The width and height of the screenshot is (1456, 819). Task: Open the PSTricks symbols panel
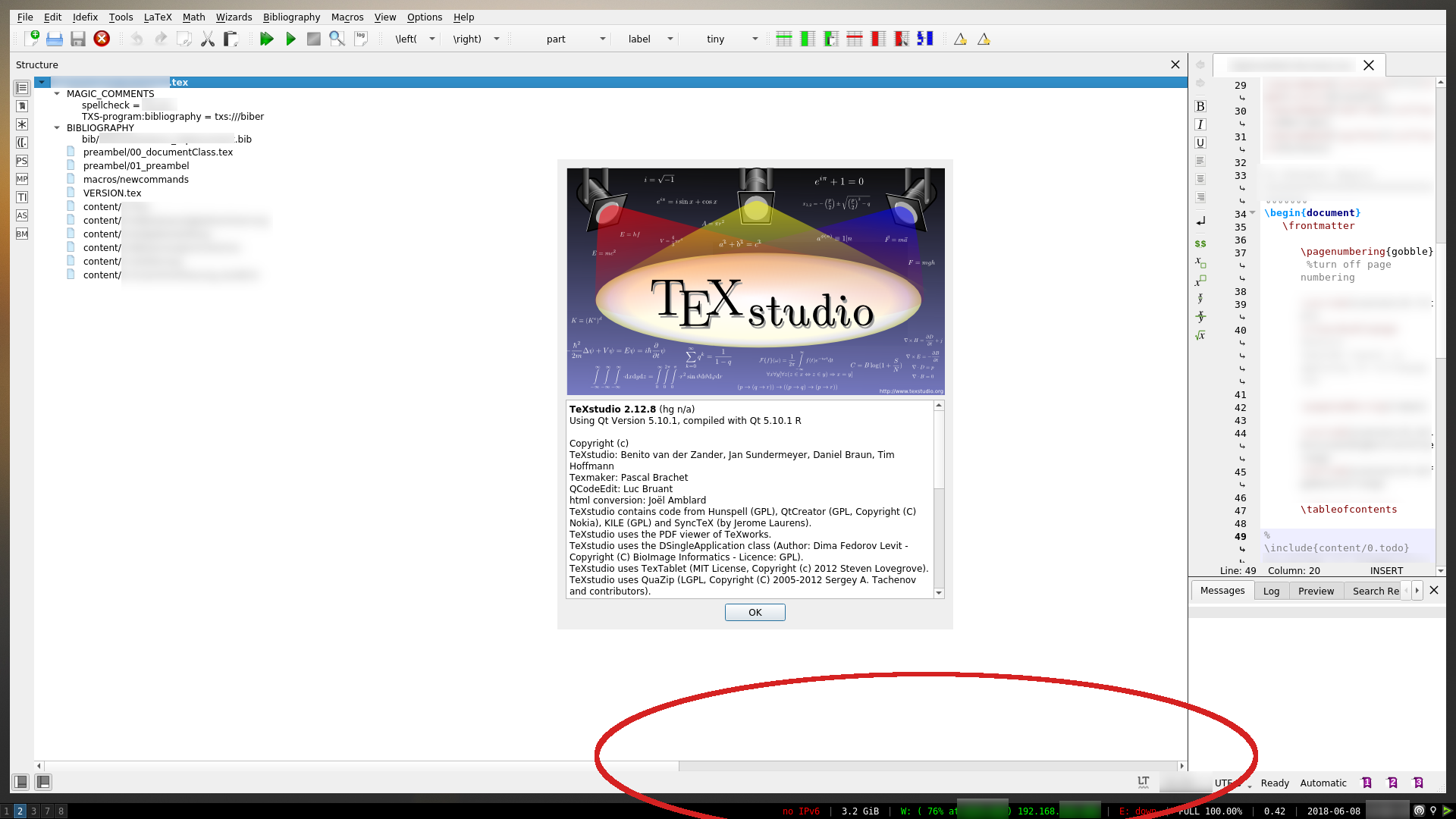point(22,161)
